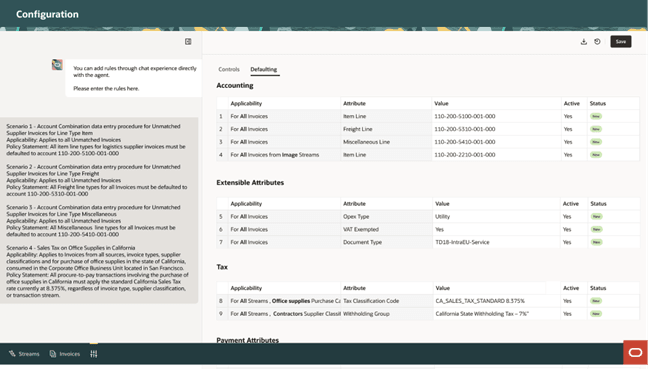Select value 110-200-2210-001-000
648x369 pixels.
(x=465, y=155)
